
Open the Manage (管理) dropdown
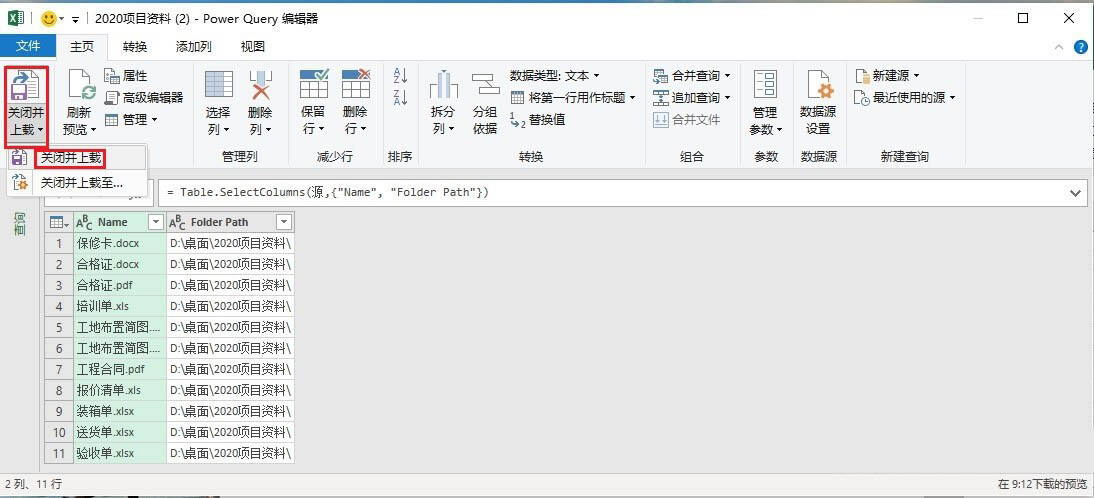coord(131,119)
